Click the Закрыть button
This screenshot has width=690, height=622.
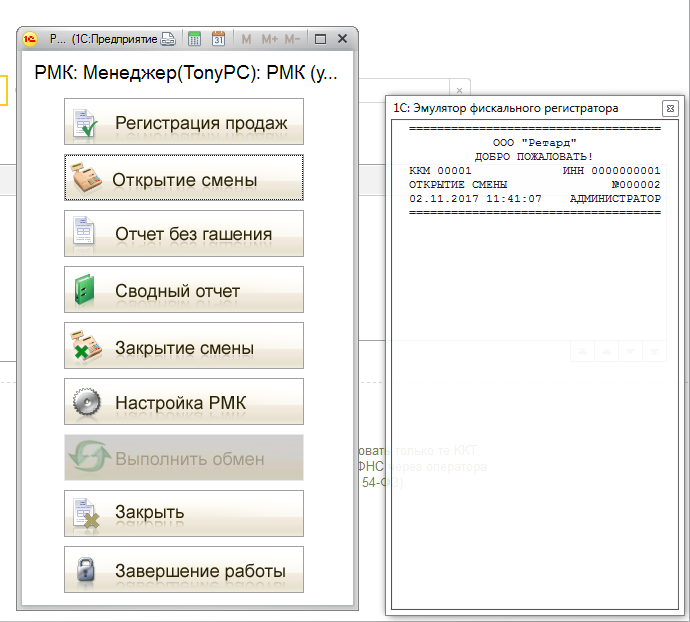tap(184, 513)
